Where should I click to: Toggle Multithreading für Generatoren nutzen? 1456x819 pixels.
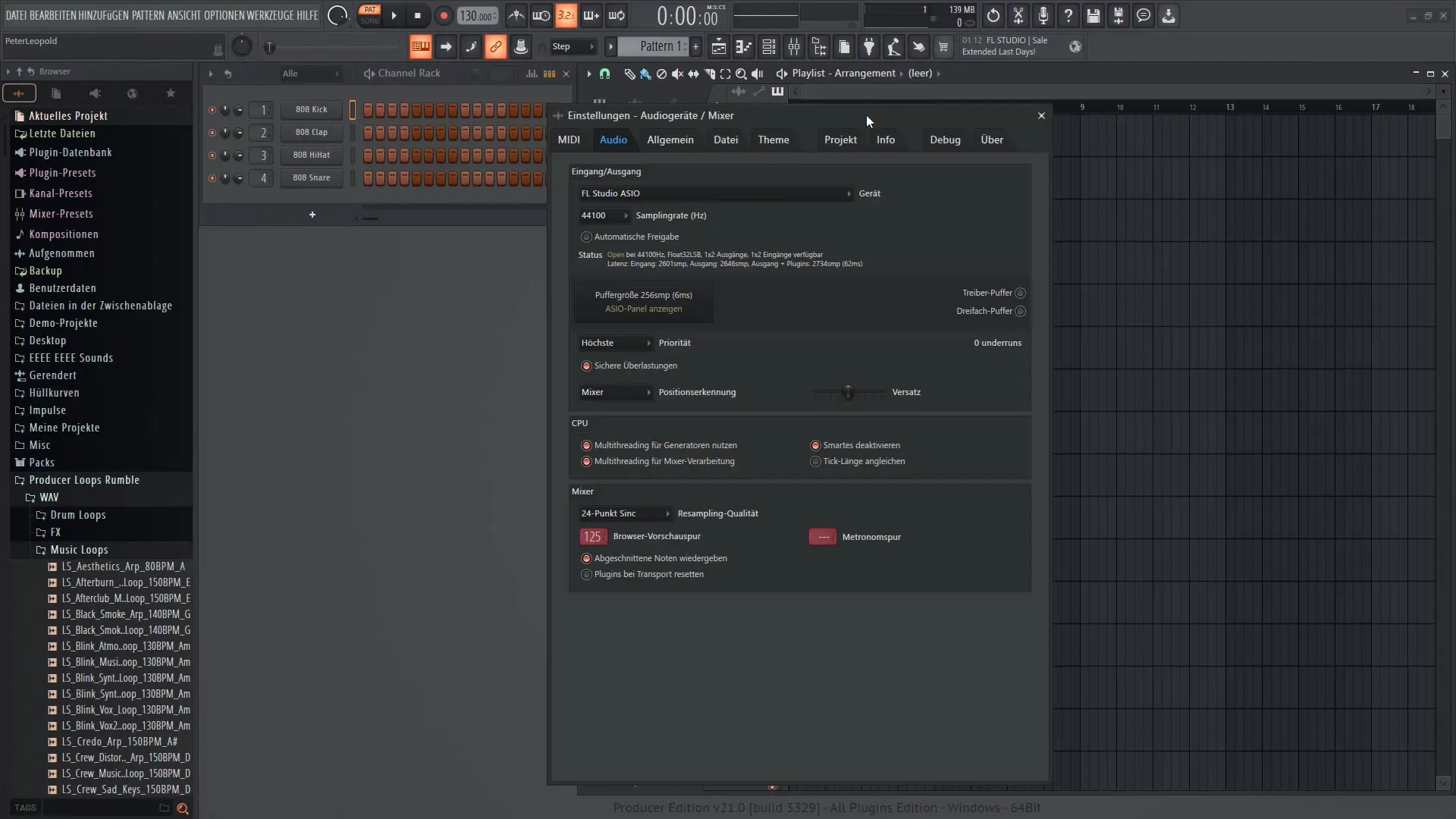tap(586, 446)
